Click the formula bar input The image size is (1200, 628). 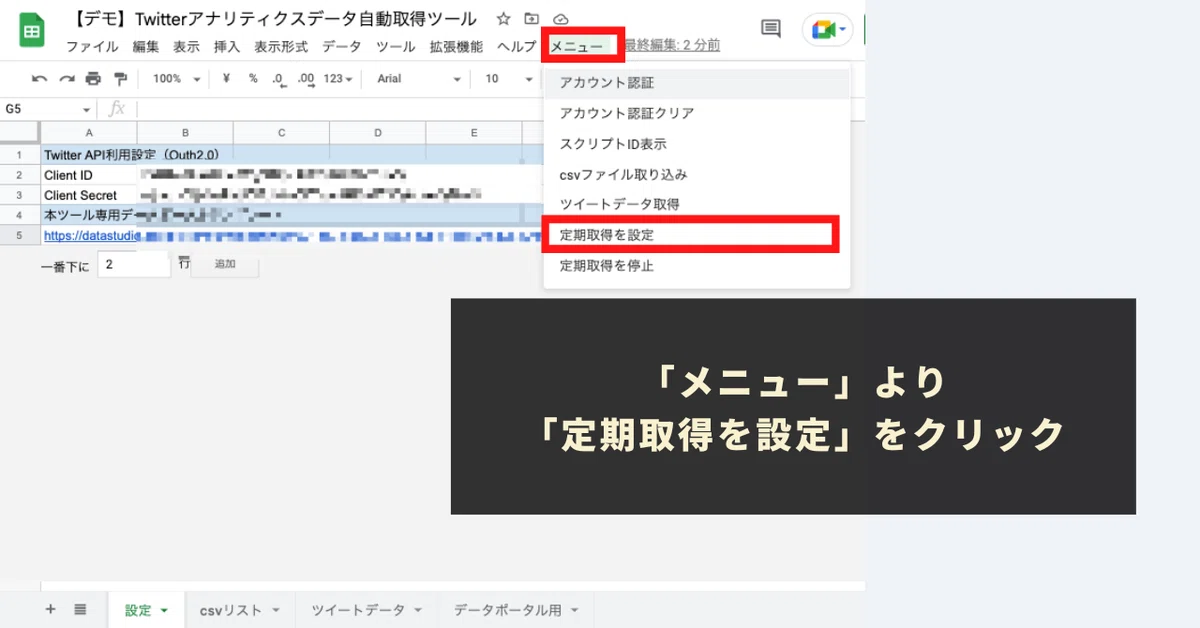(340, 109)
